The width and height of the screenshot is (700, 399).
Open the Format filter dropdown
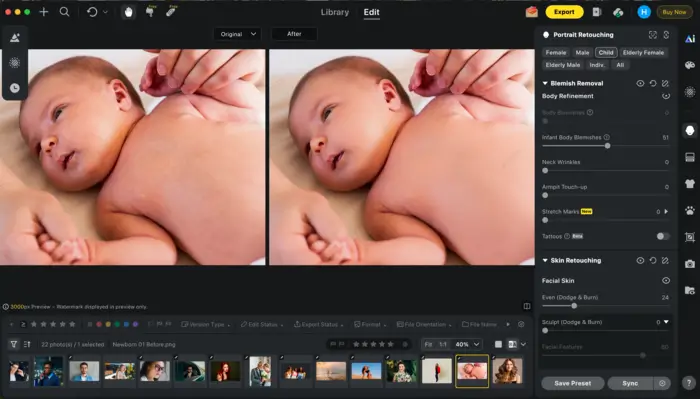370,324
